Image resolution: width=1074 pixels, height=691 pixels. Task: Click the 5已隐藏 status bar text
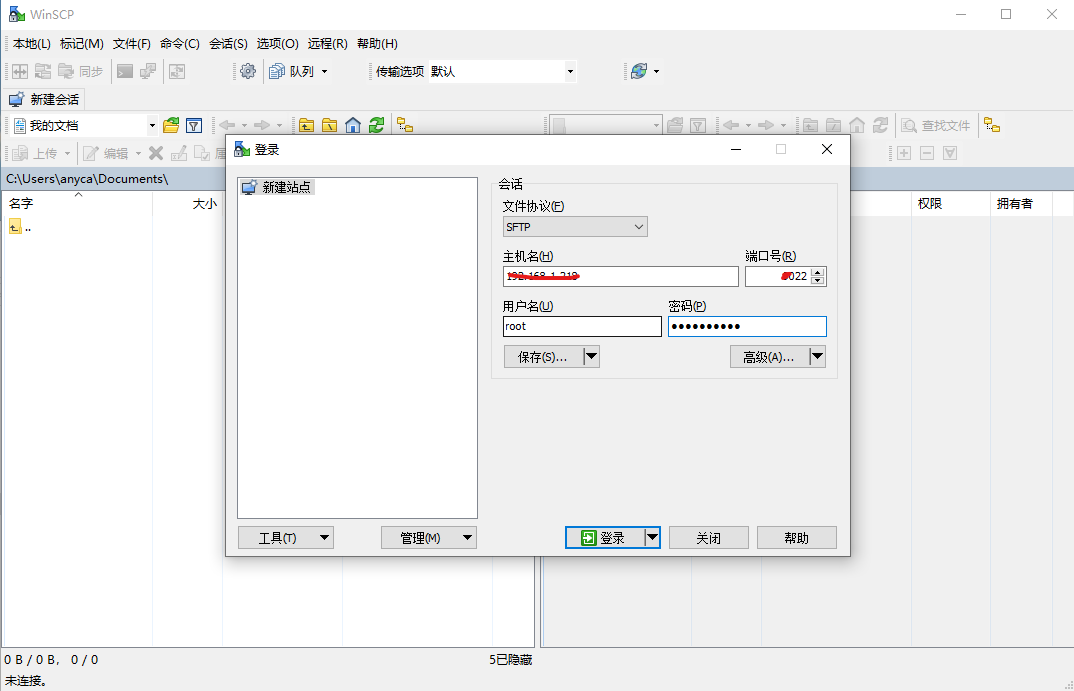[x=510, y=659]
